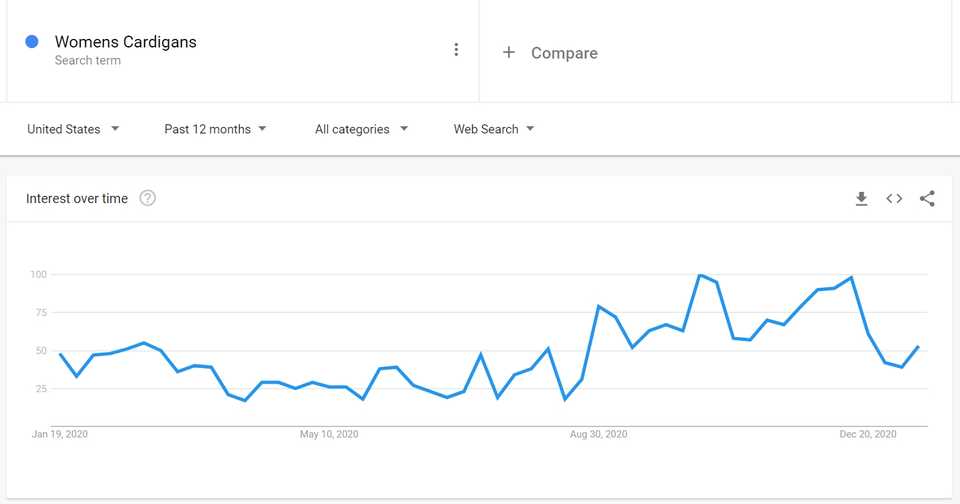Expand the All categories dropdown
The height and width of the screenshot is (504, 960).
coord(361,129)
